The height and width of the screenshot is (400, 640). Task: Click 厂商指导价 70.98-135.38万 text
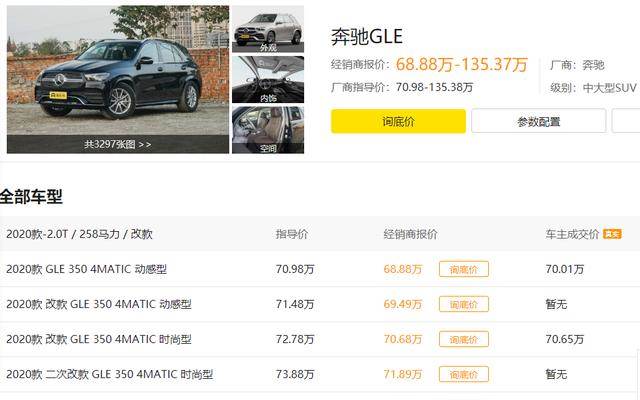tap(402, 87)
